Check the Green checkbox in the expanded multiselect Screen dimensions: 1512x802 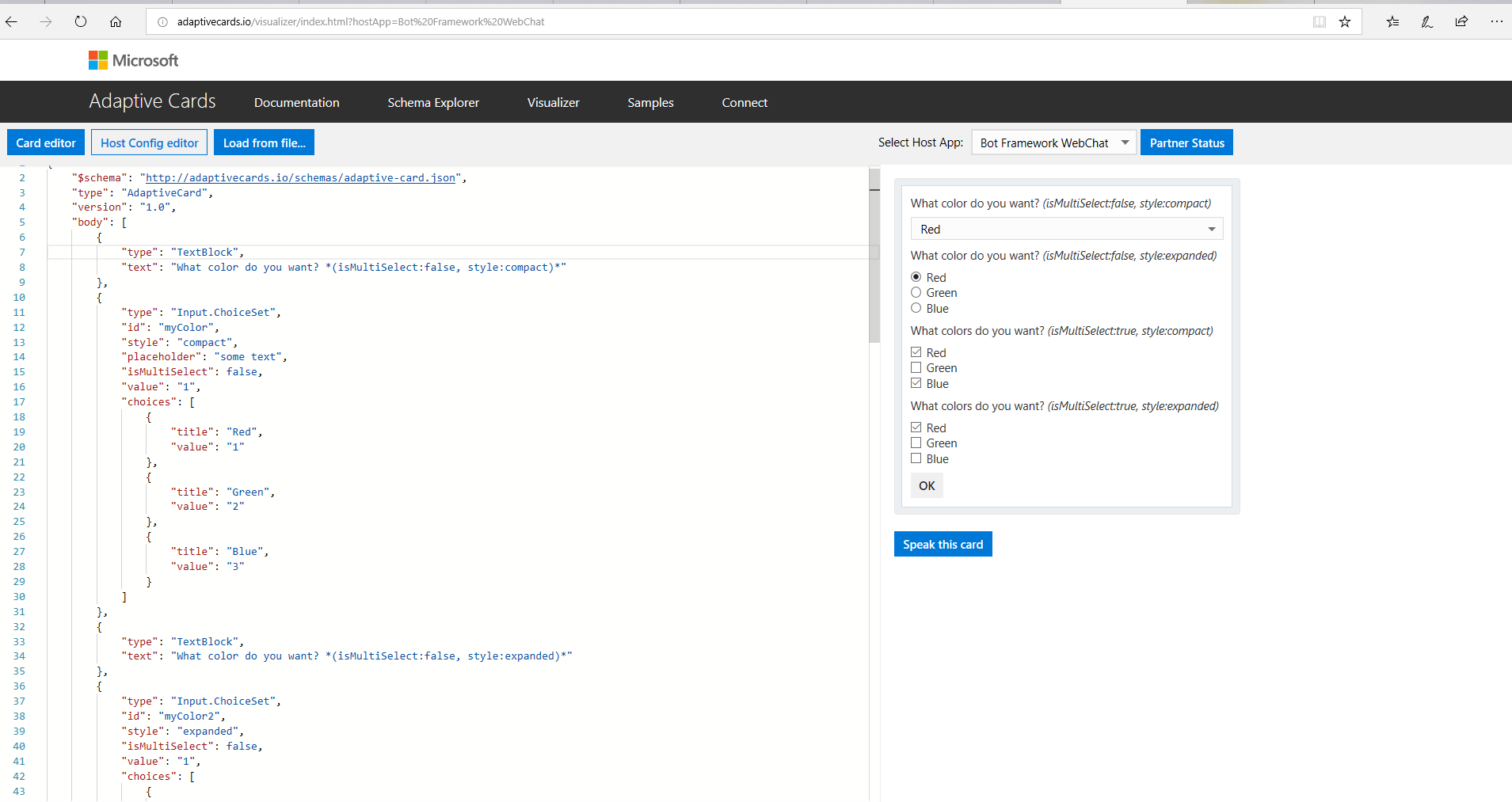[x=916, y=443]
